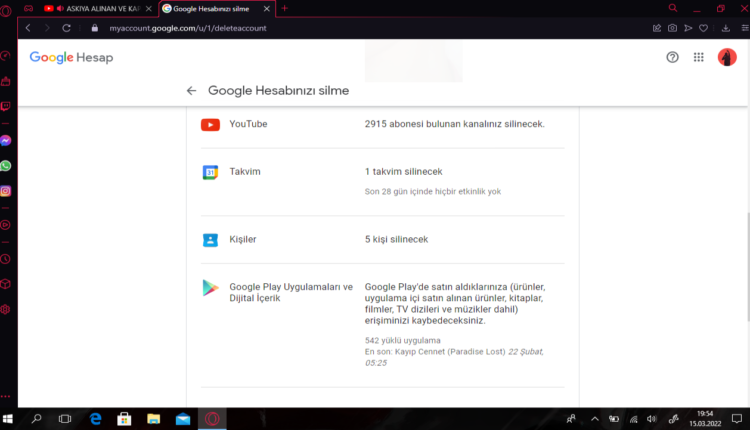750x430 pixels.
Task: Open History clock icon in the sidebar
Action: [x=6, y=259]
